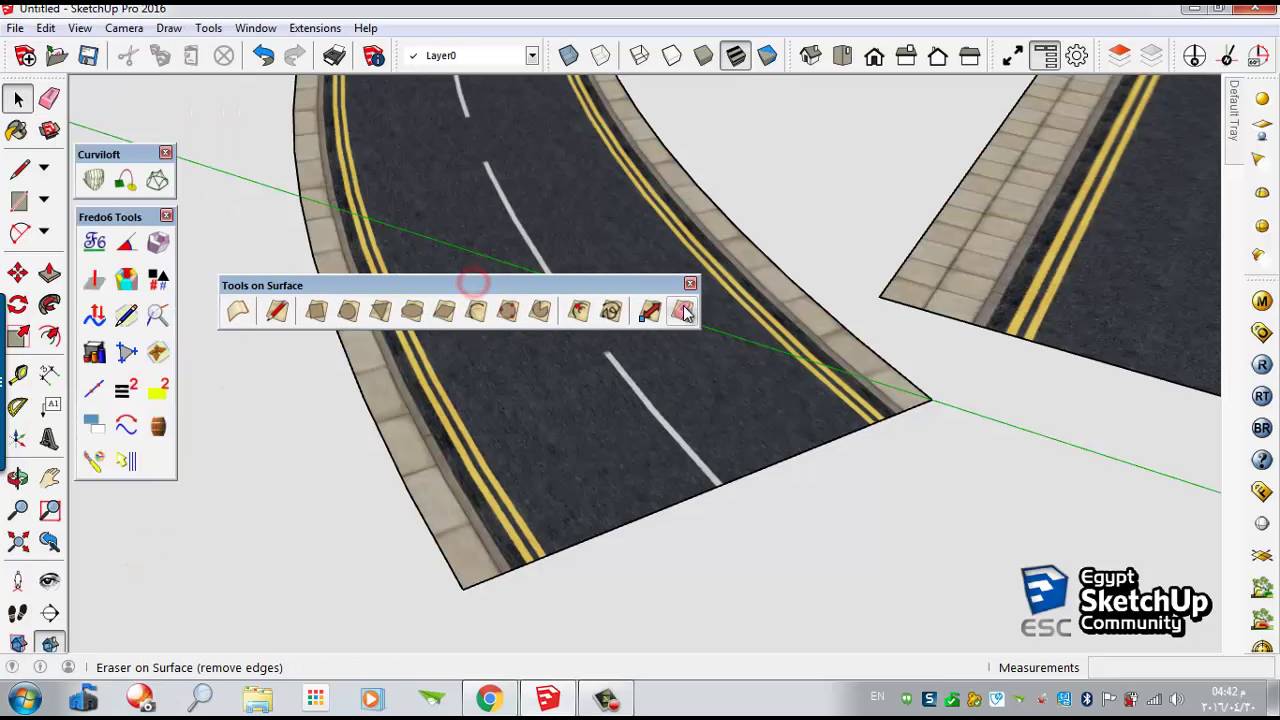Toggle the tray panel list toolbar button

tap(1045, 56)
